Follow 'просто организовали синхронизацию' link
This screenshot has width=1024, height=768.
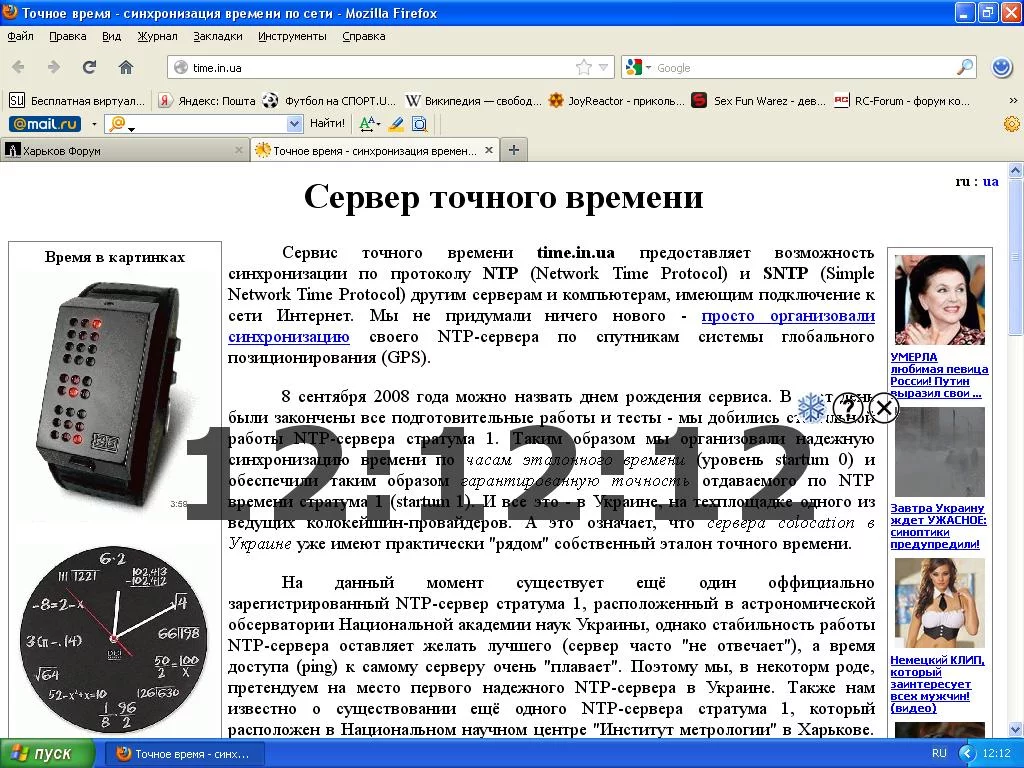[x=788, y=316]
